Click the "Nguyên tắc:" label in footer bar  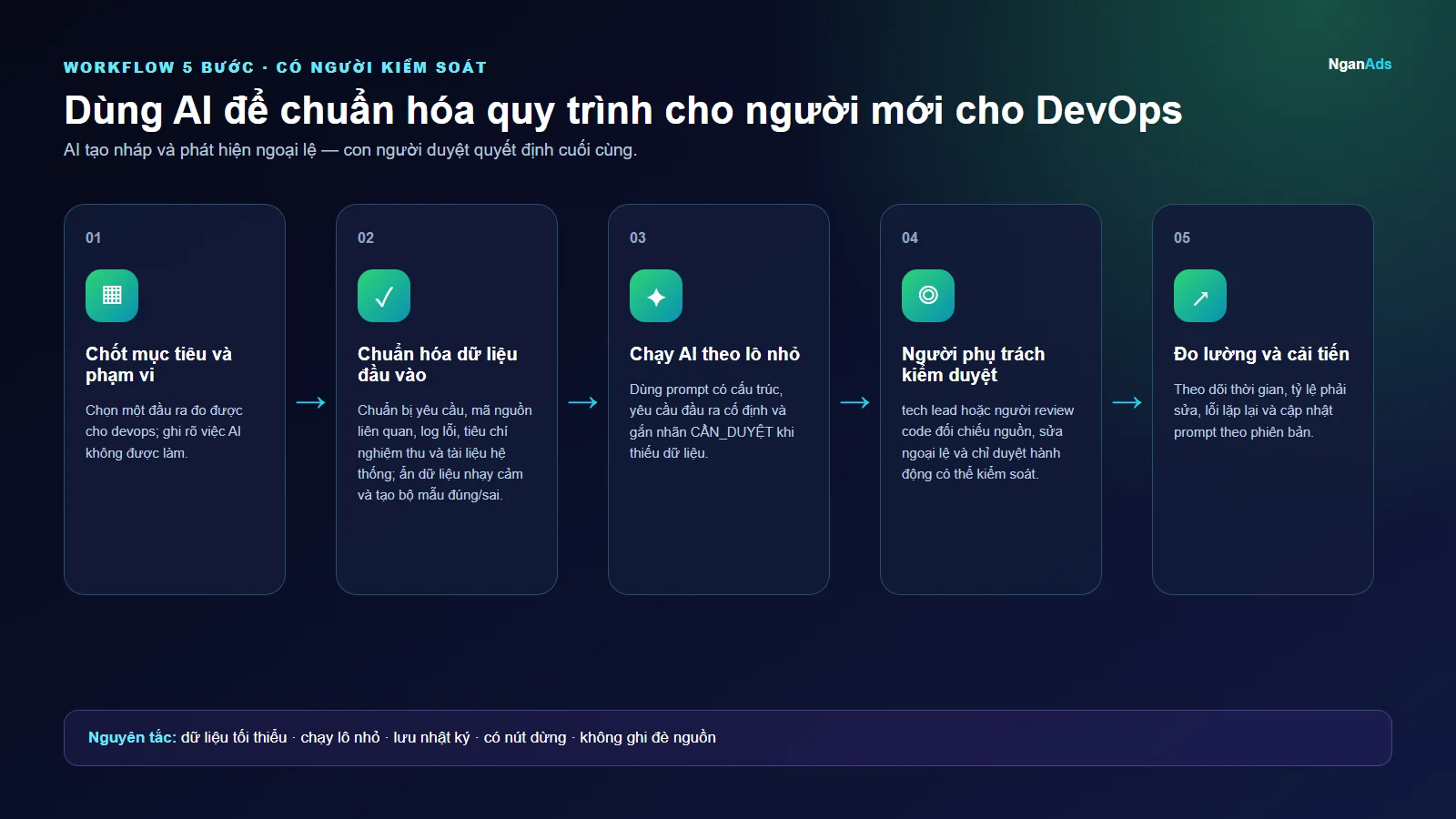(132, 737)
